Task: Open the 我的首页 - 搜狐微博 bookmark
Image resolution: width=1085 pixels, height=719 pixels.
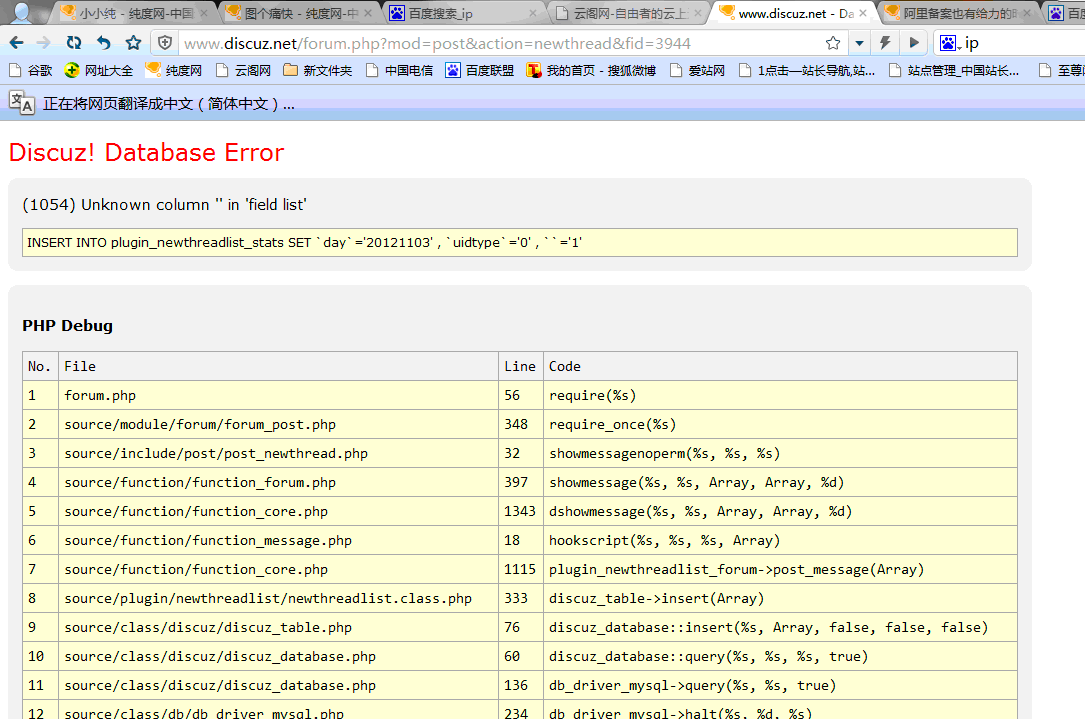Action: (x=591, y=71)
